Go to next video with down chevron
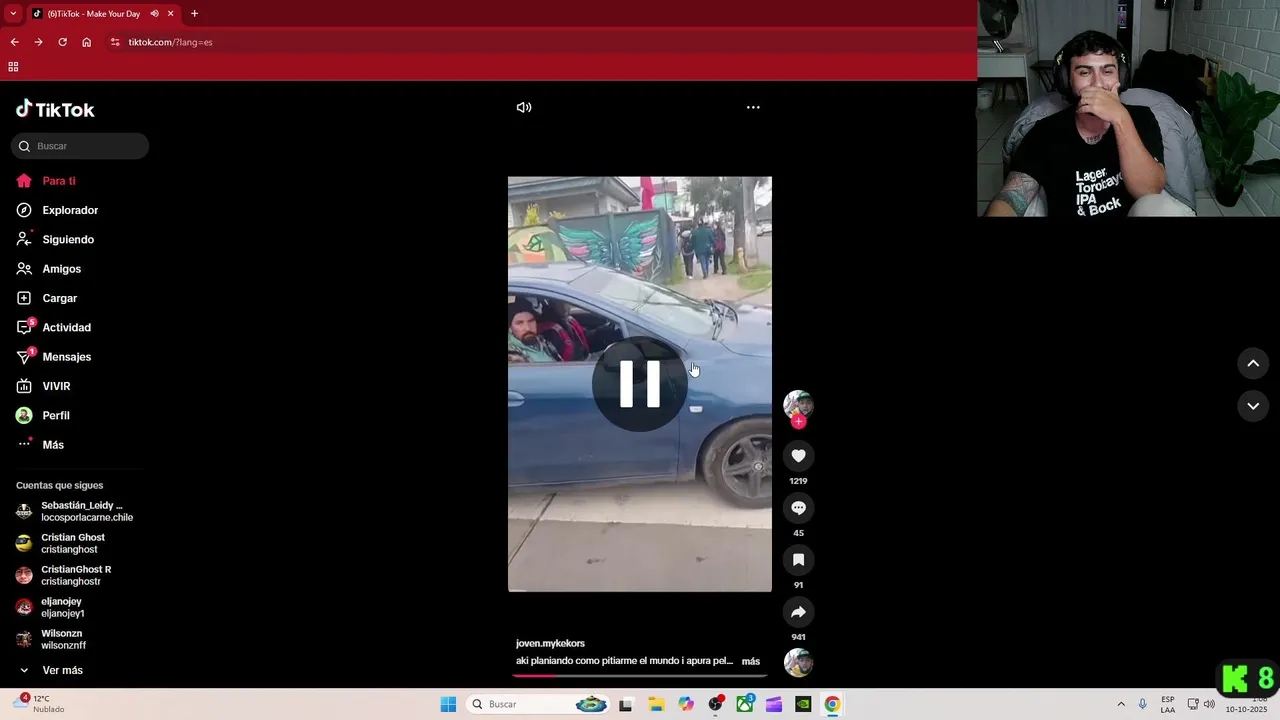Image resolution: width=1280 pixels, height=720 pixels. point(1253,405)
